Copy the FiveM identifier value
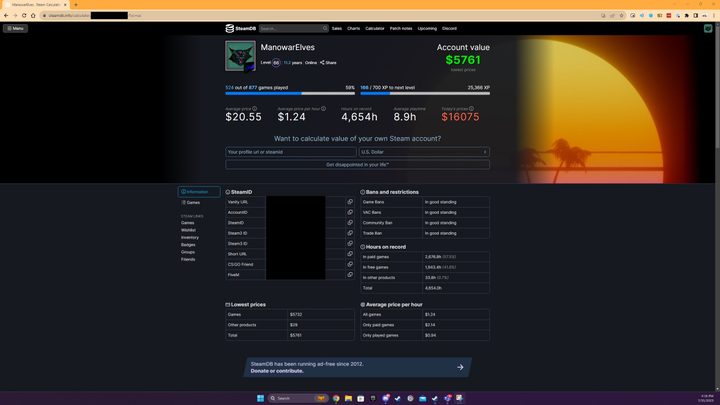This screenshot has height=405, width=720. pos(350,275)
